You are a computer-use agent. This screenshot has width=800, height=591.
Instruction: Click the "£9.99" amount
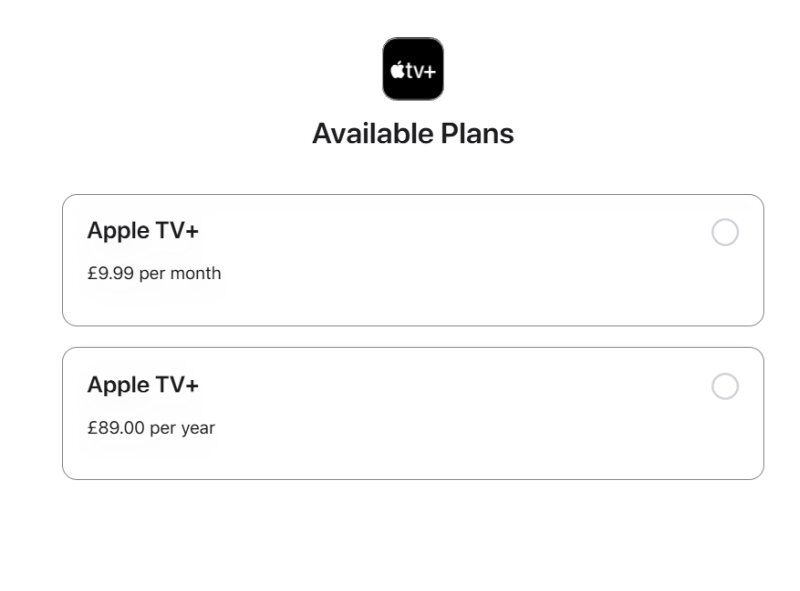pyautogui.click(x=110, y=273)
